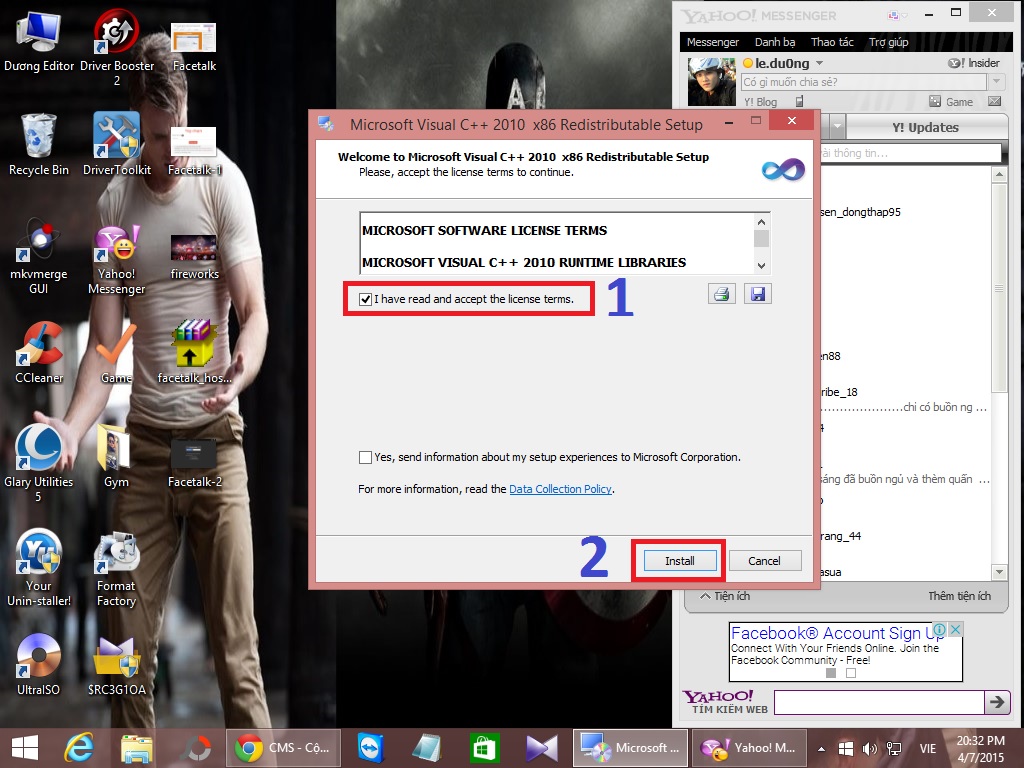Click the Cancel button in setup
1024x768 pixels.
(x=764, y=561)
